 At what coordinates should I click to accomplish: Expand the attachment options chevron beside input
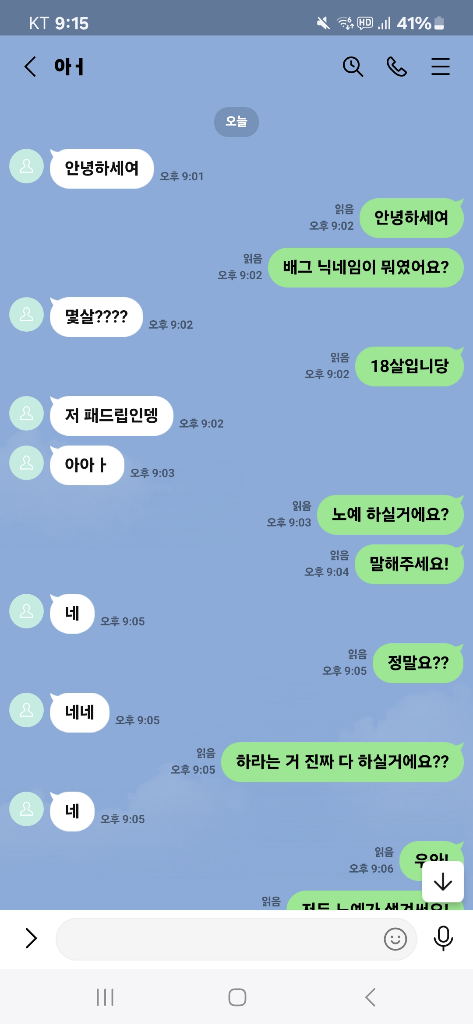(31, 938)
